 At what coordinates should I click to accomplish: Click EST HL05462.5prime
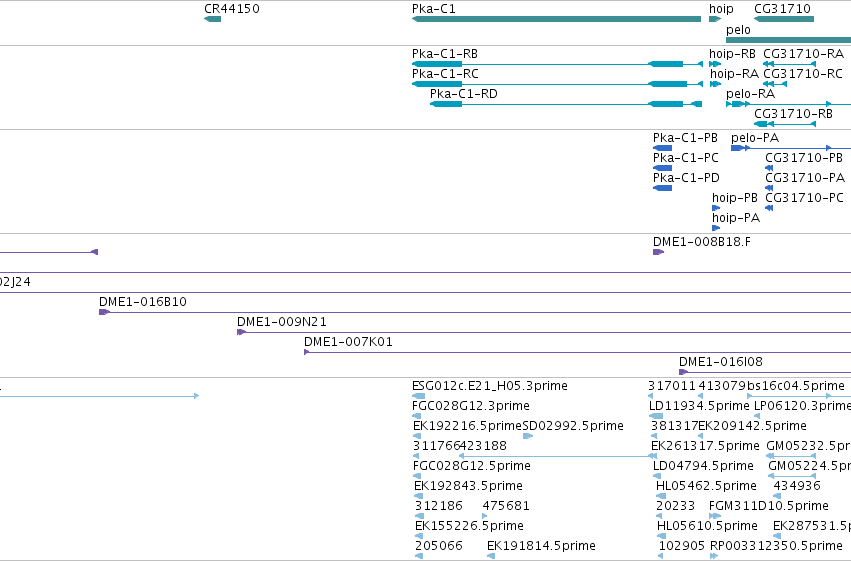(661, 496)
